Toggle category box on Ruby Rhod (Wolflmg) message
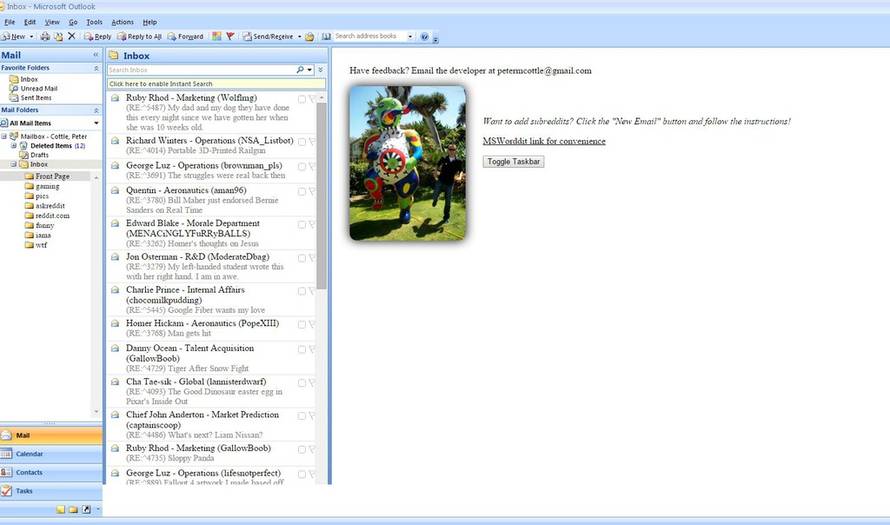Viewport: 890px width, 525px height. 302,99
